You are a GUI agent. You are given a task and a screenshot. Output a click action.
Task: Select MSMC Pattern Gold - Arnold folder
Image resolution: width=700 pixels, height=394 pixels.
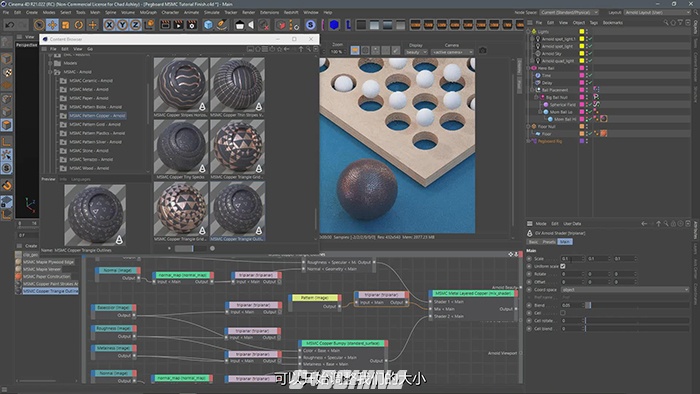[94, 124]
